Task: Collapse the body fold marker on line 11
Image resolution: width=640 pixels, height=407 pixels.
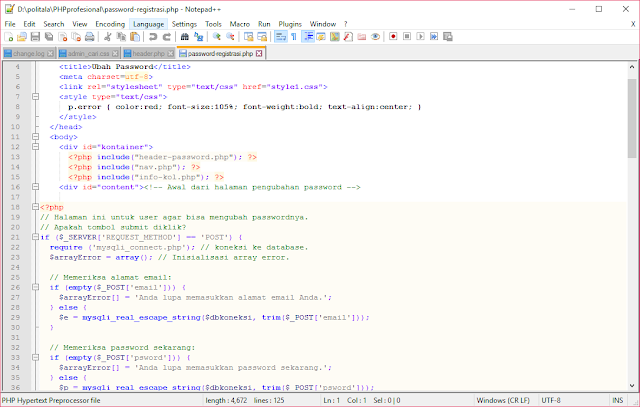Action: pyautogui.click(x=36, y=137)
